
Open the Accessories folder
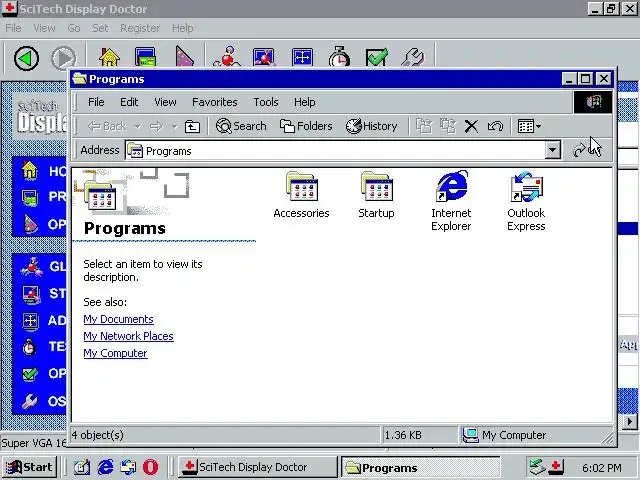coord(301,196)
